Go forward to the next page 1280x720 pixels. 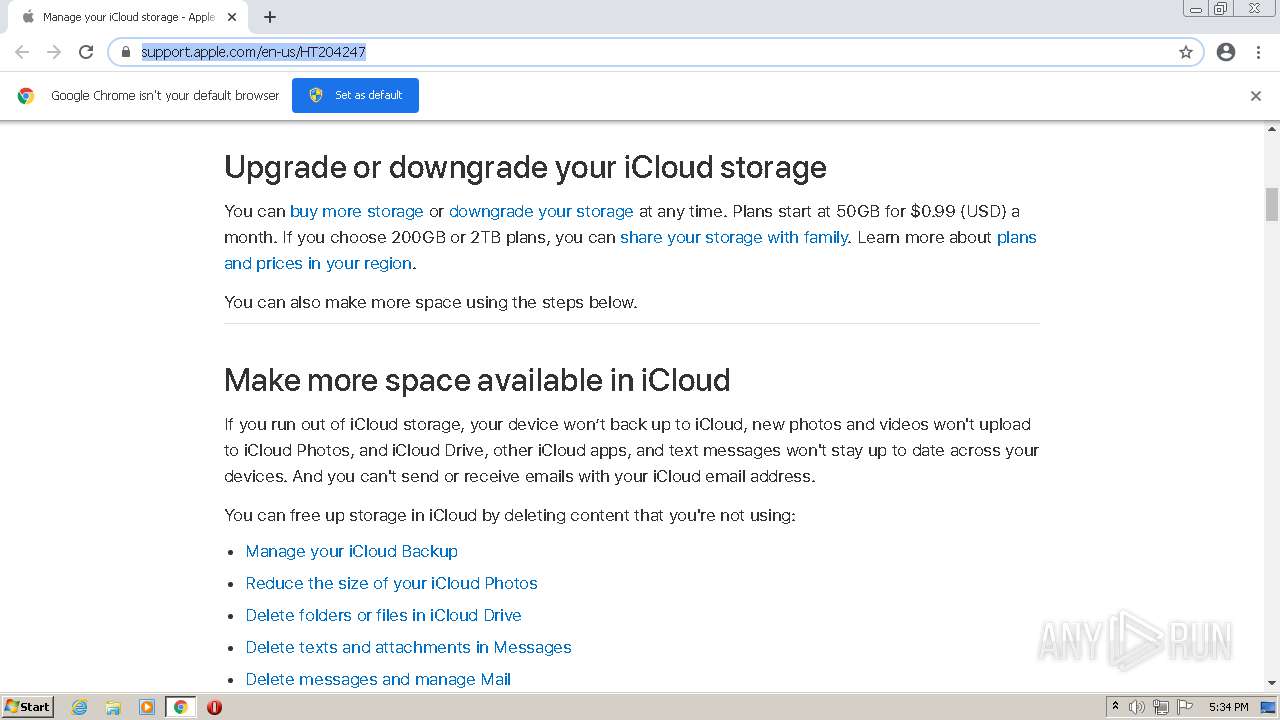pos(54,52)
